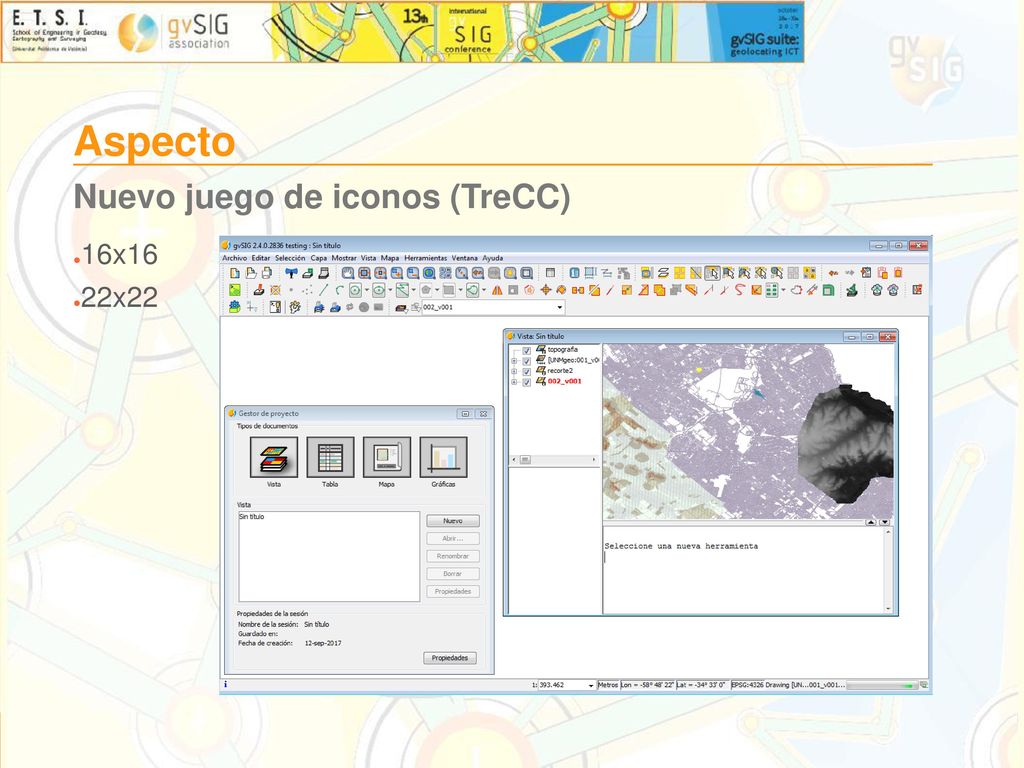Click the orange move crosshair icon
1024x768 pixels.
[x=546, y=290]
